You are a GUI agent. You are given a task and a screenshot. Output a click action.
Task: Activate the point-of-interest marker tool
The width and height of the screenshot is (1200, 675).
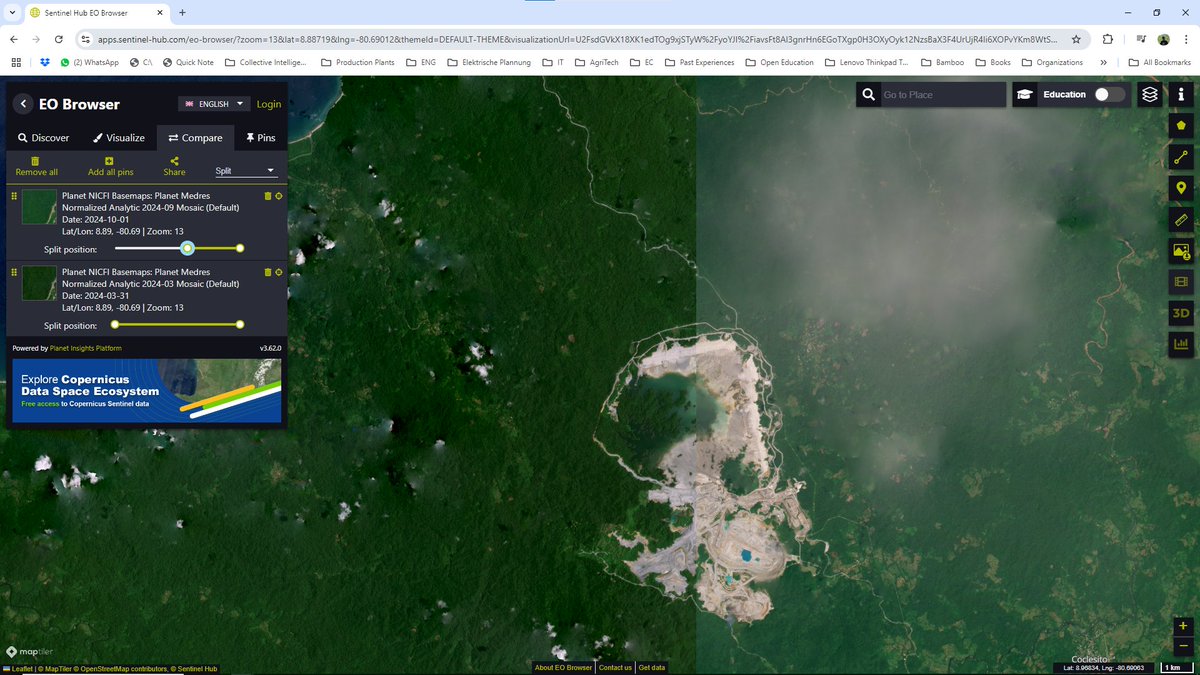click(x=1181, y=188)
